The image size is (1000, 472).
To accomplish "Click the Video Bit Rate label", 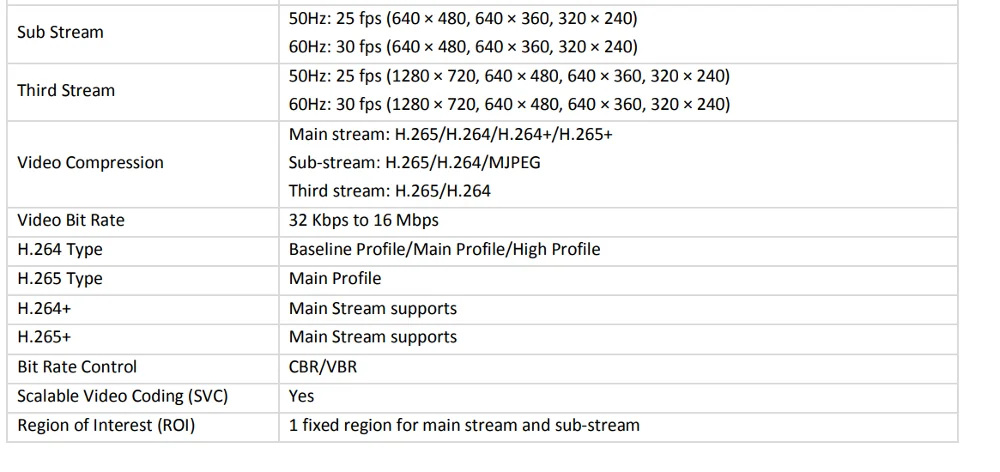I will [71, 220].
